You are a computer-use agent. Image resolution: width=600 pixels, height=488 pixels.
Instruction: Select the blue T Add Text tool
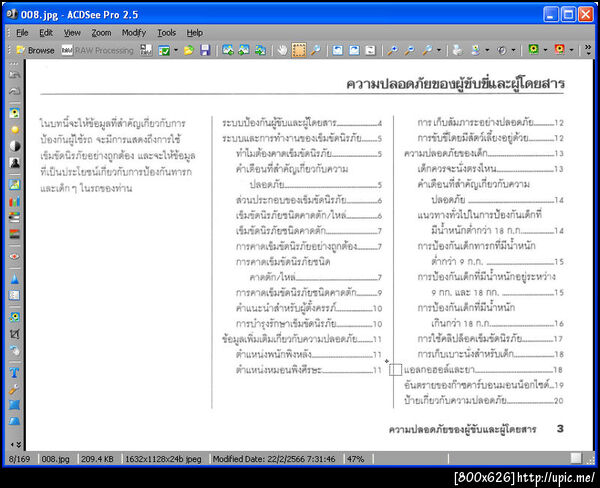tap(15, 372)
